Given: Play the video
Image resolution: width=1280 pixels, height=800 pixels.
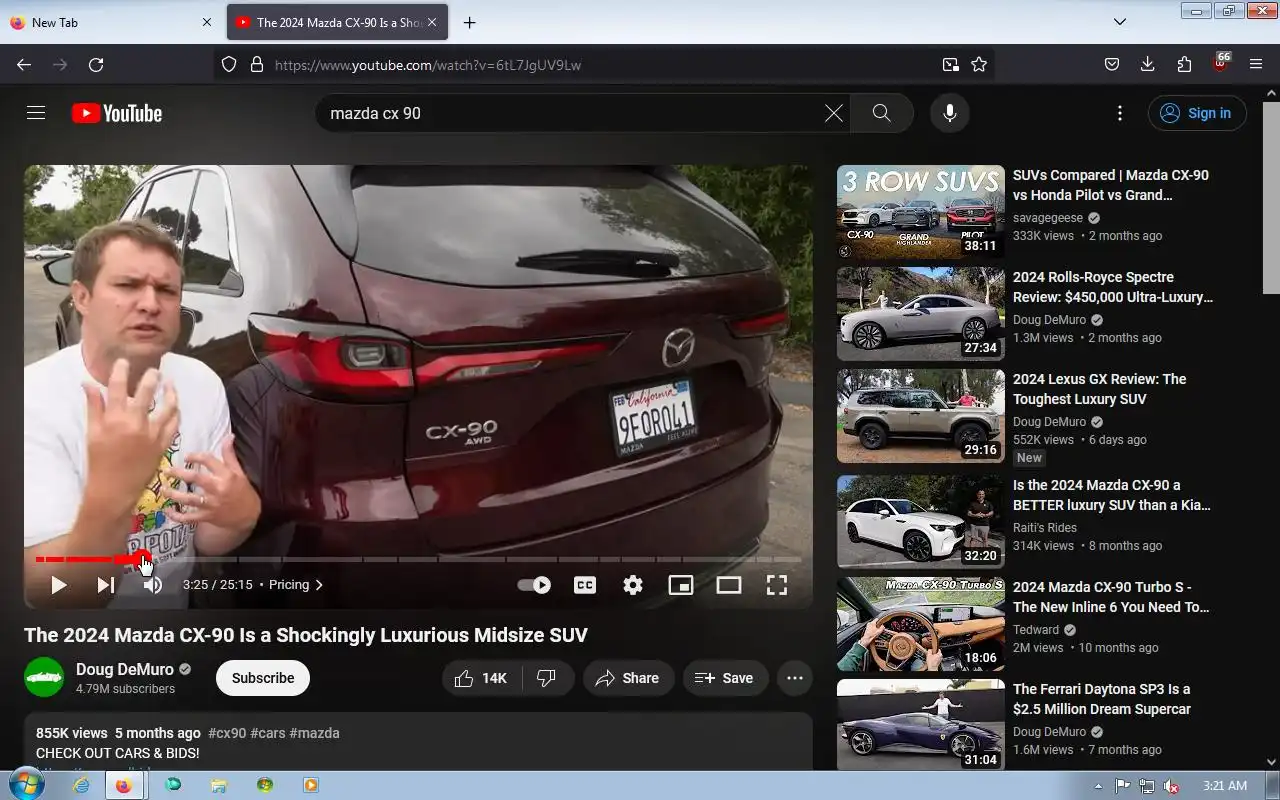Looking at the screenshot, I should [59, 585].
